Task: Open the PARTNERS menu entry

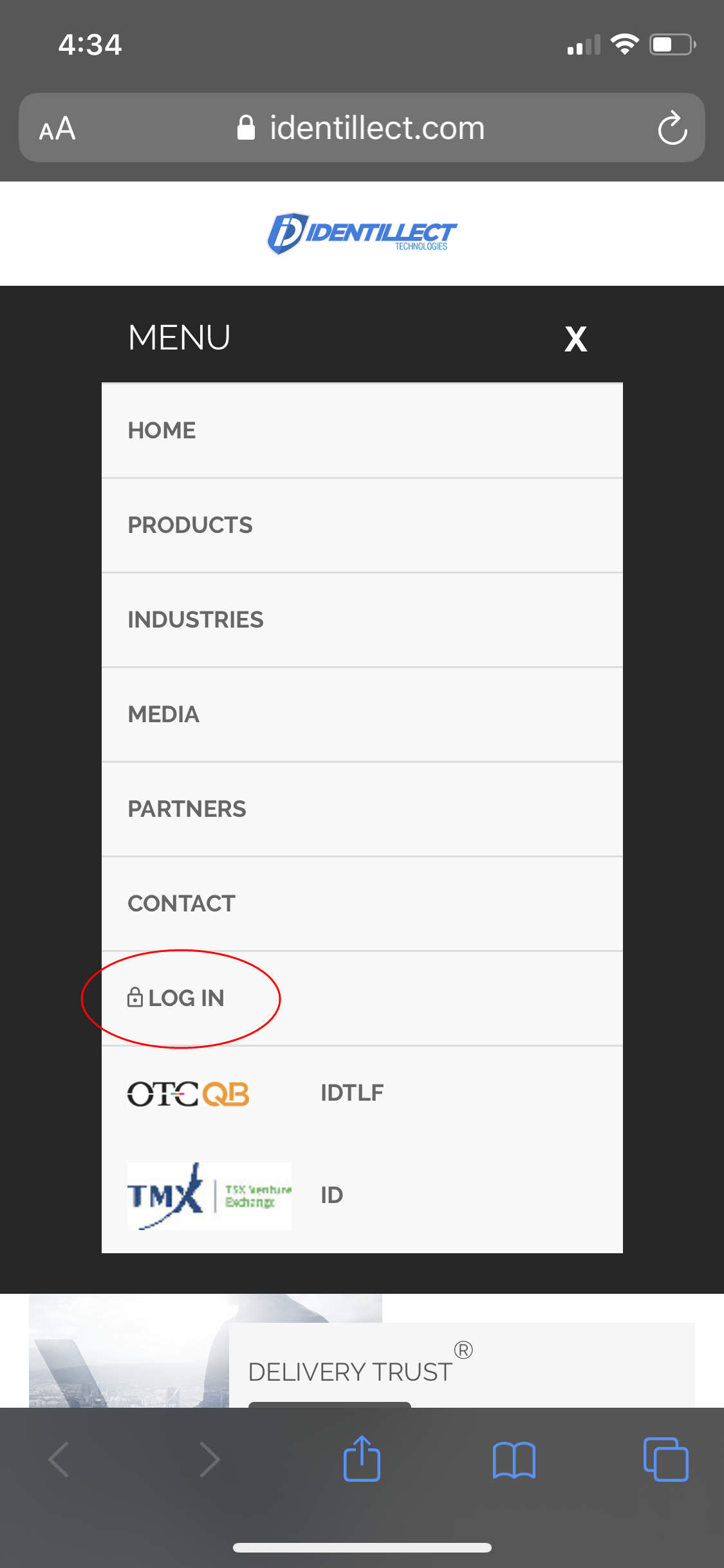Action: pyautogui.click(x=362, y=809)
